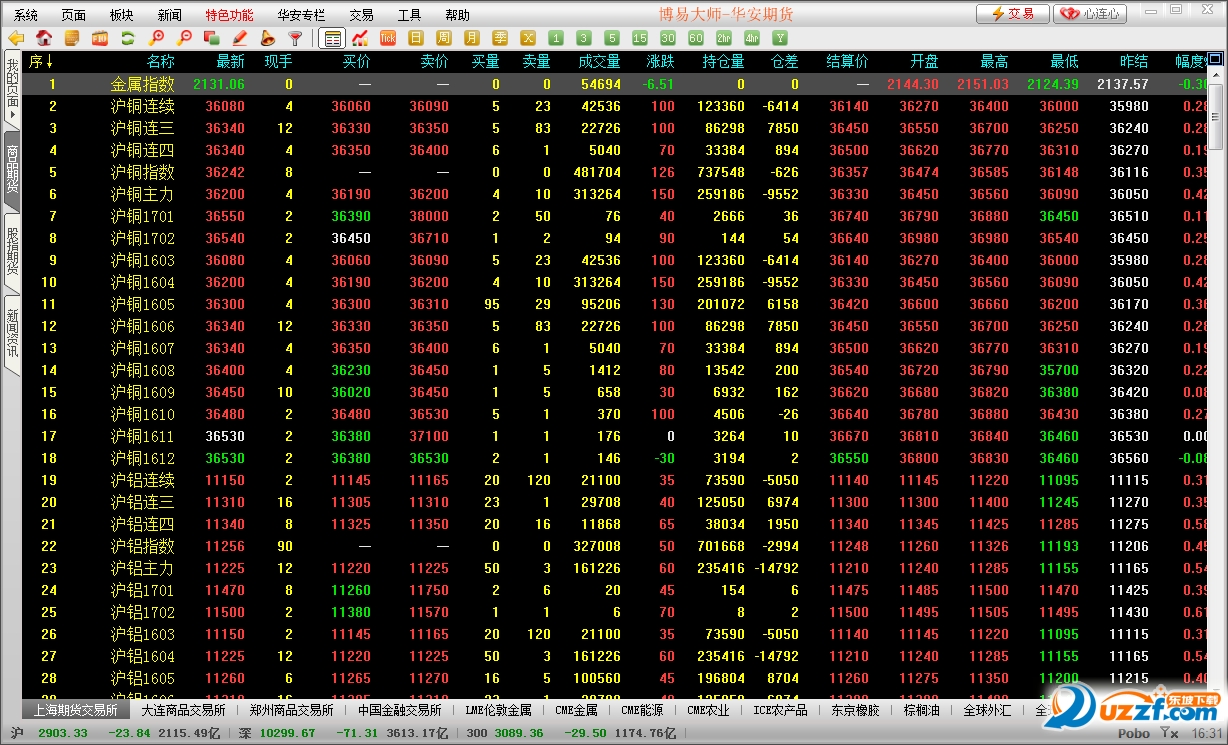The image size is (1228, 745).
Task: Select the 60-minute period button
Action: (696, 39)
